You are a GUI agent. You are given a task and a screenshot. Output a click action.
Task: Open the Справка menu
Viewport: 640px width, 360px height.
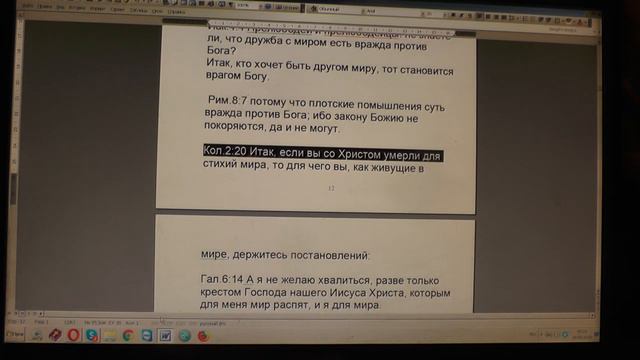click(x=176, y=11)
